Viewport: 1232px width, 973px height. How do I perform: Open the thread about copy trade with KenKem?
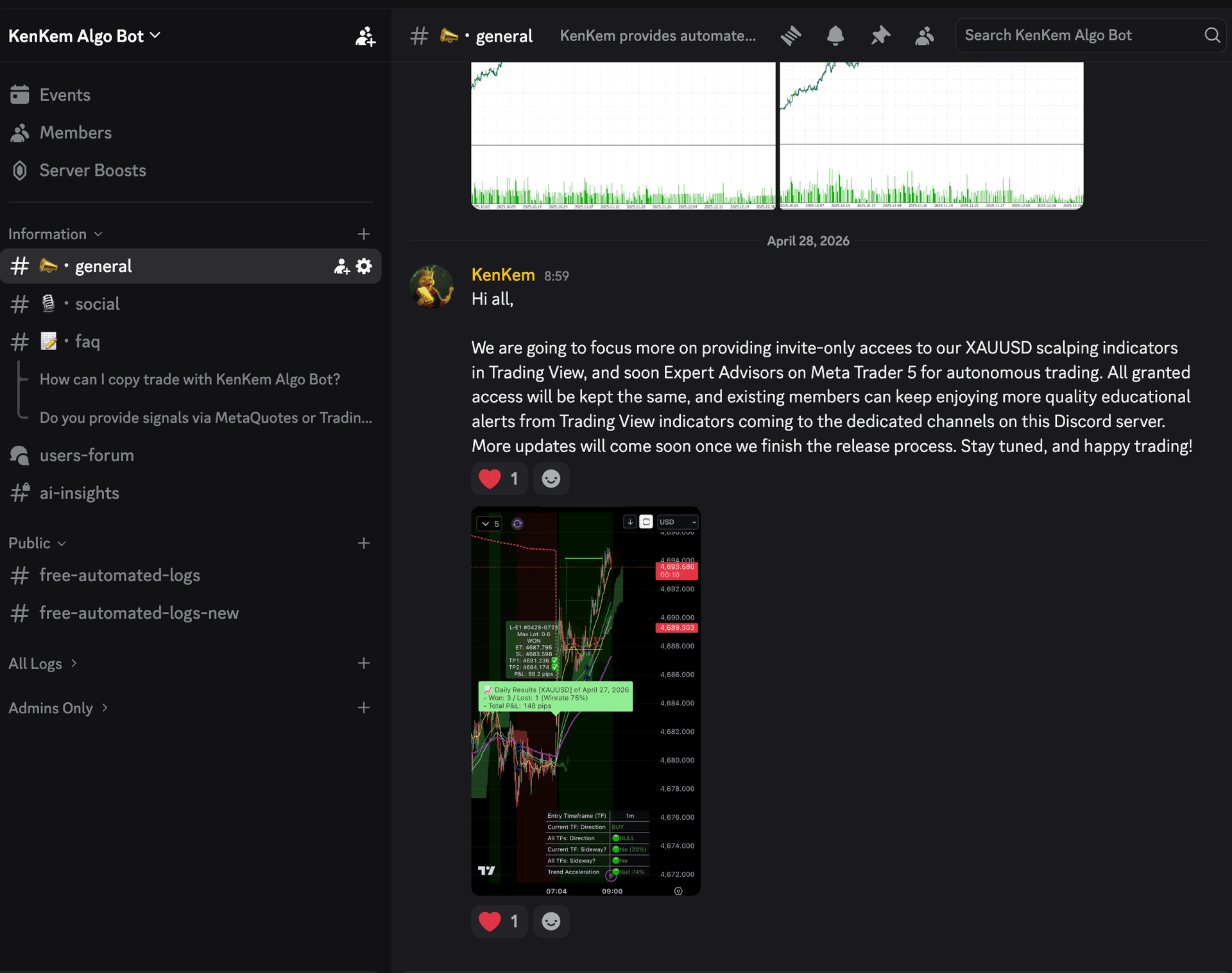tap(190, 379)
